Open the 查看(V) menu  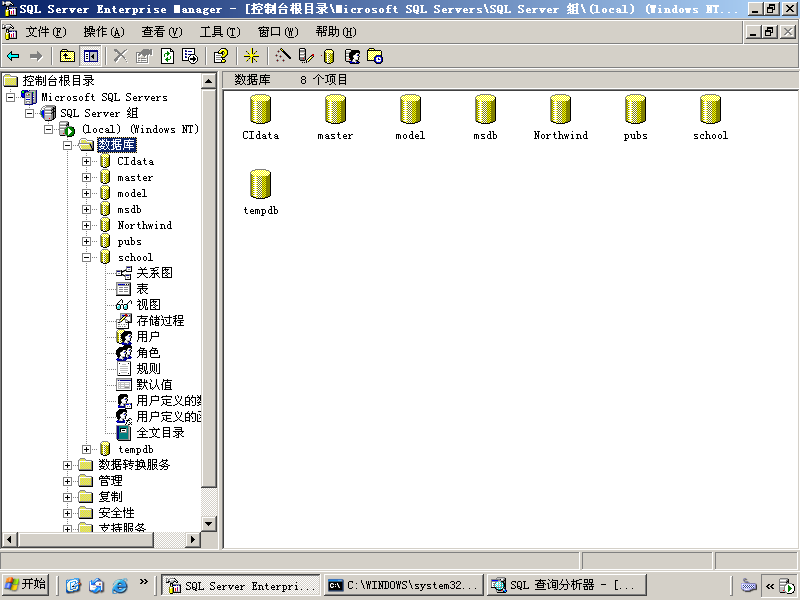point(162,32)
